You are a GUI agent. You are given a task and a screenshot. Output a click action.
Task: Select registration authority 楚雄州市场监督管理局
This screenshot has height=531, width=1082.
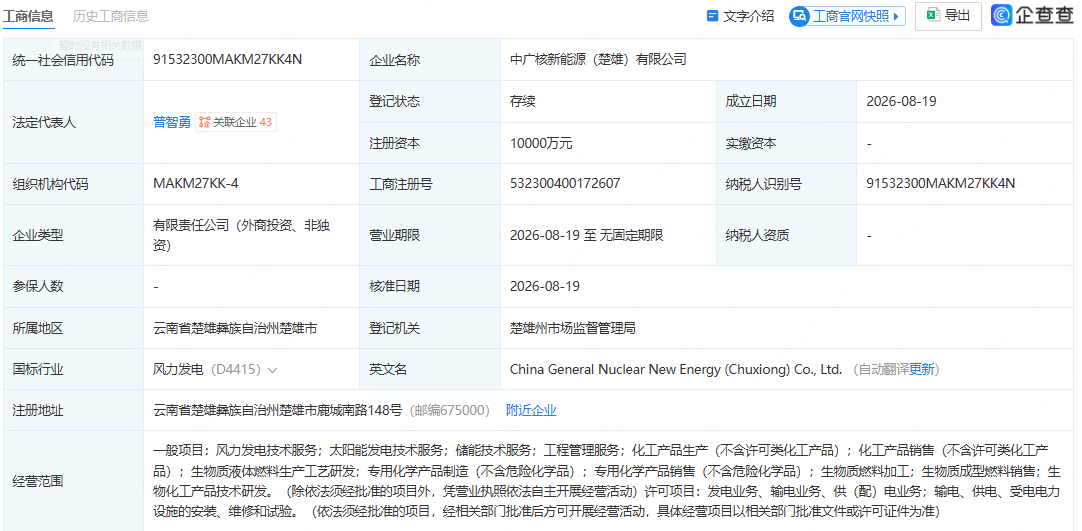tap(573, 328)
